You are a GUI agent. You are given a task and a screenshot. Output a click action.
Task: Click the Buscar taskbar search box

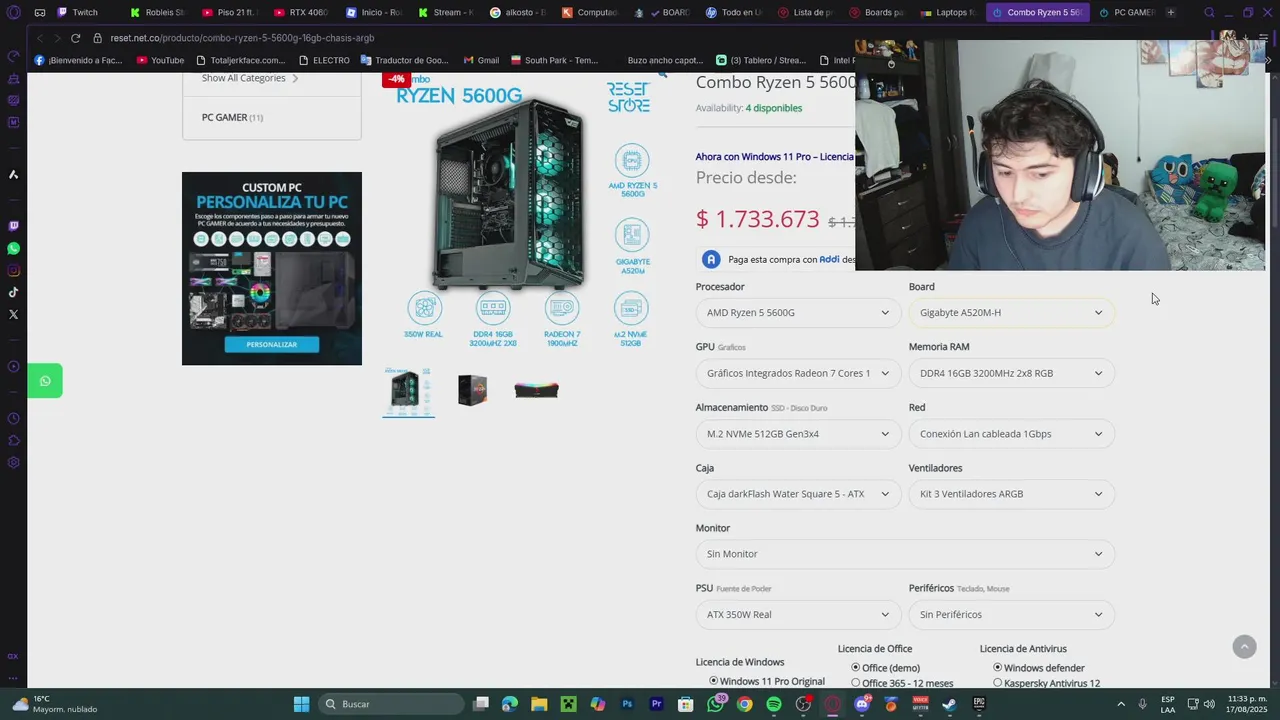click(390, 704)
